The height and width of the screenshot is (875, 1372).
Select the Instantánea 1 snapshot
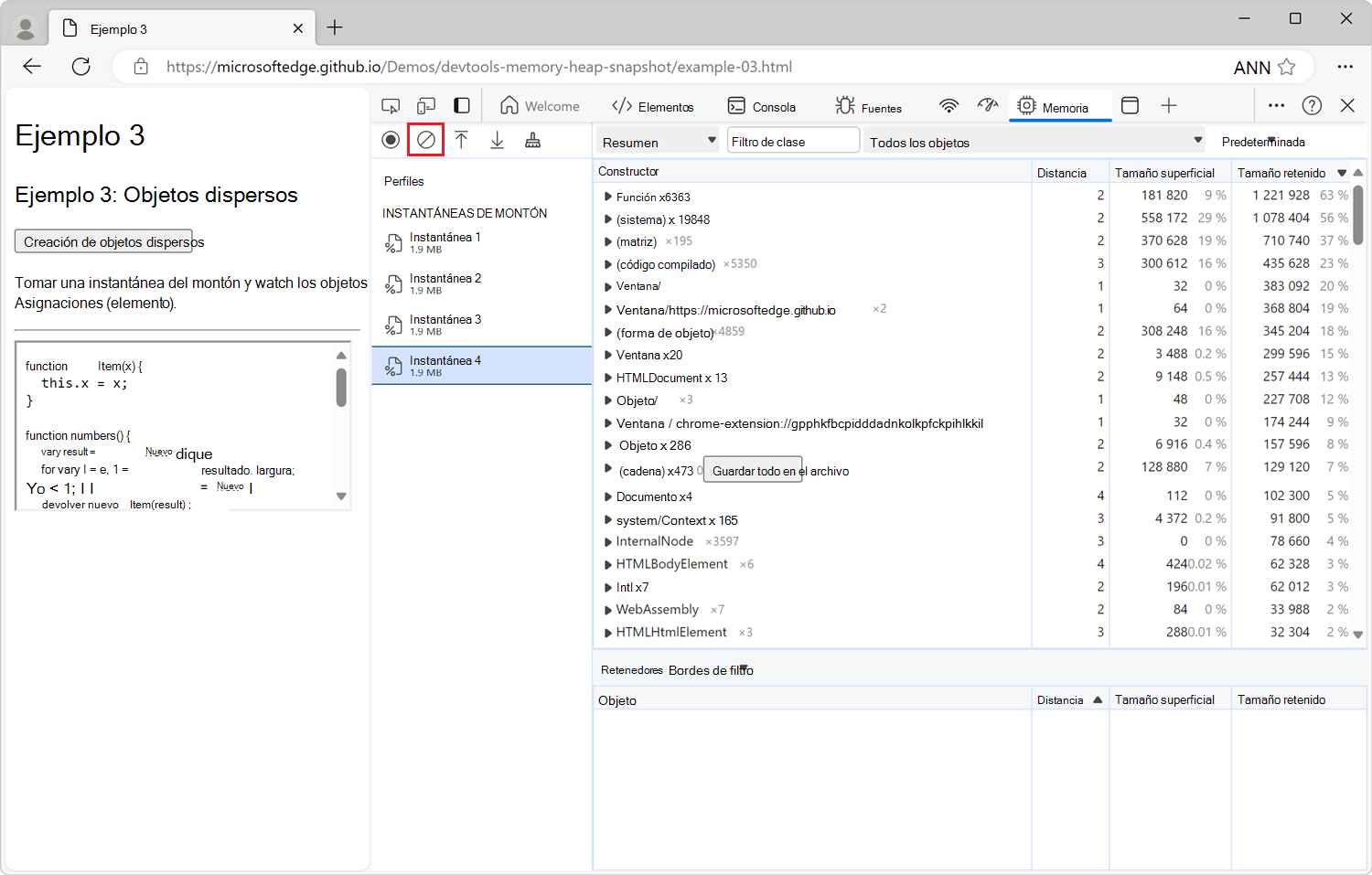pos(482,243)
